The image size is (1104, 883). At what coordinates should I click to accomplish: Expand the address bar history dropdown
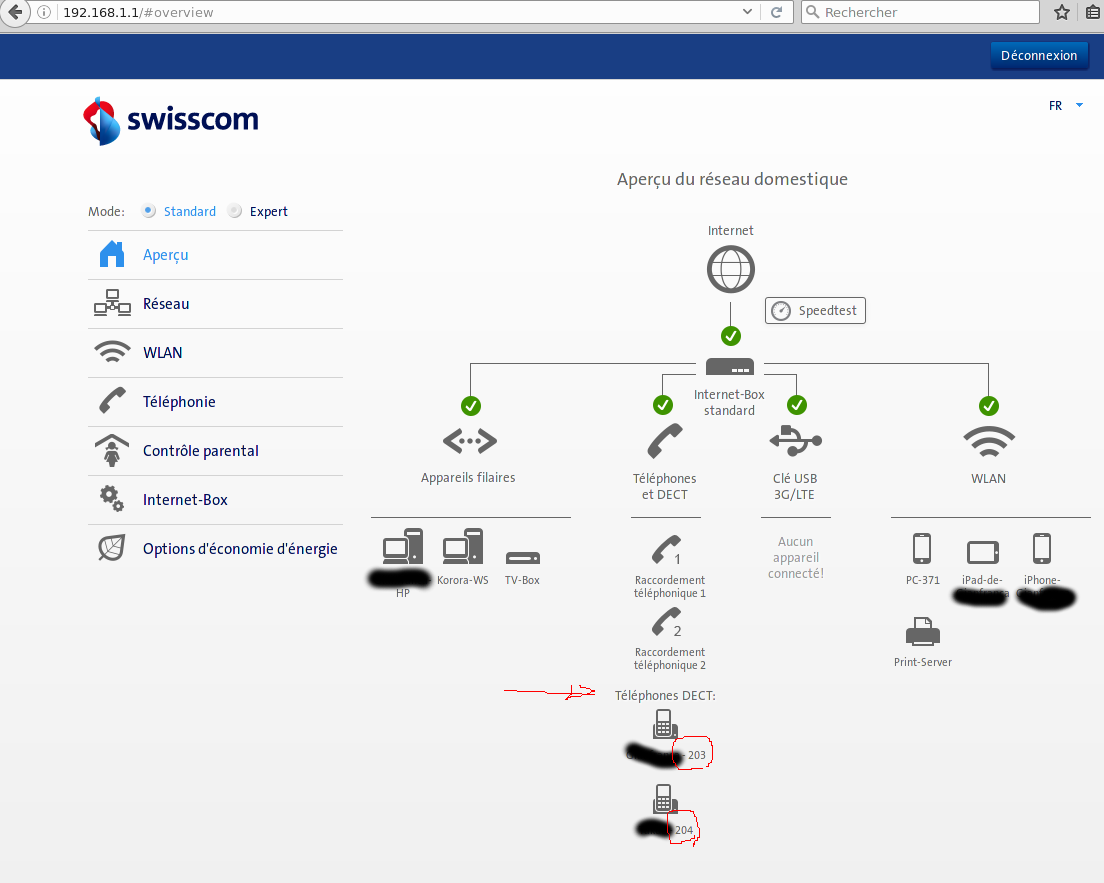748,12
